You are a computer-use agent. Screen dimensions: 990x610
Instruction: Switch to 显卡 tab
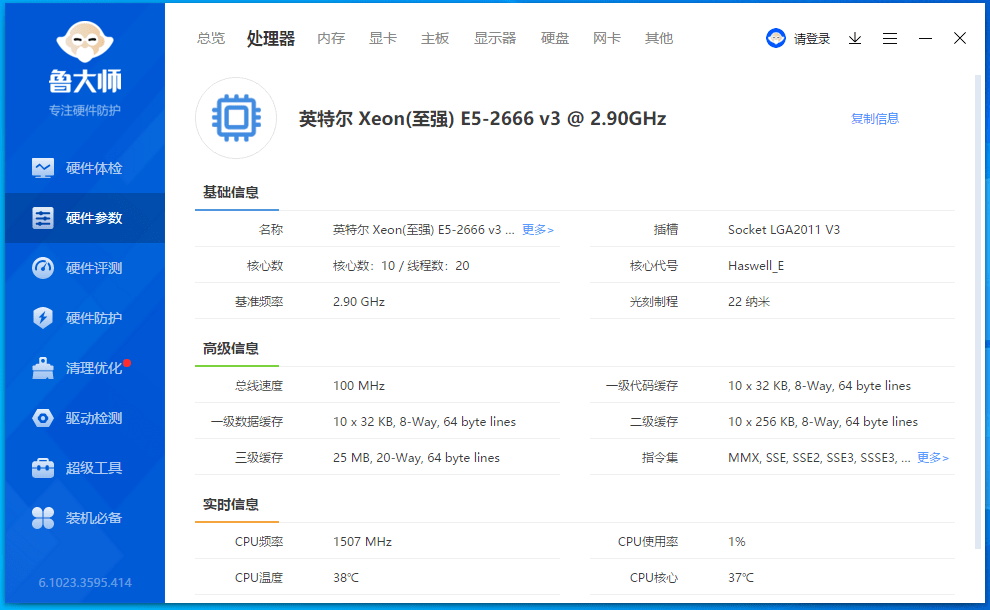pyautogui.click(x=383, y=39)
